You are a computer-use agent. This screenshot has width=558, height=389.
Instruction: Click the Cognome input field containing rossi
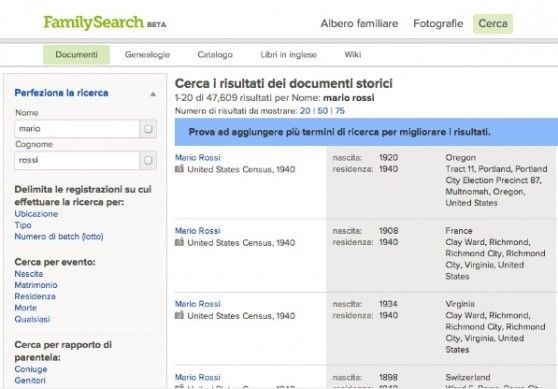77,161
